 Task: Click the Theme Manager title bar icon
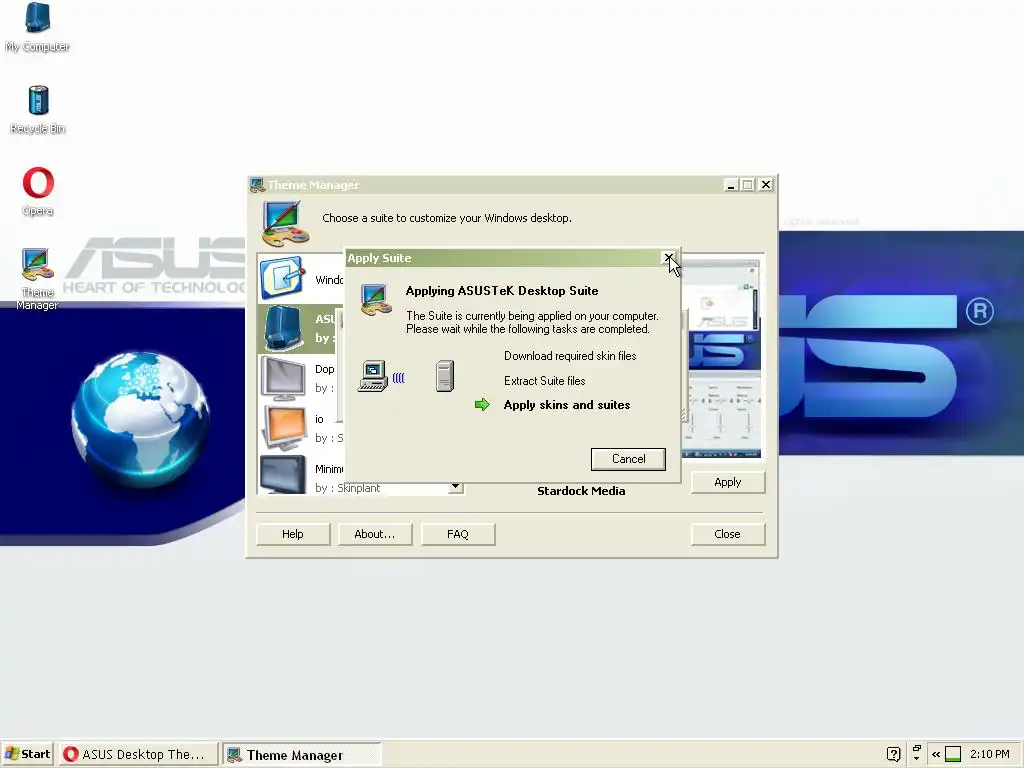(x=257, y=185)
